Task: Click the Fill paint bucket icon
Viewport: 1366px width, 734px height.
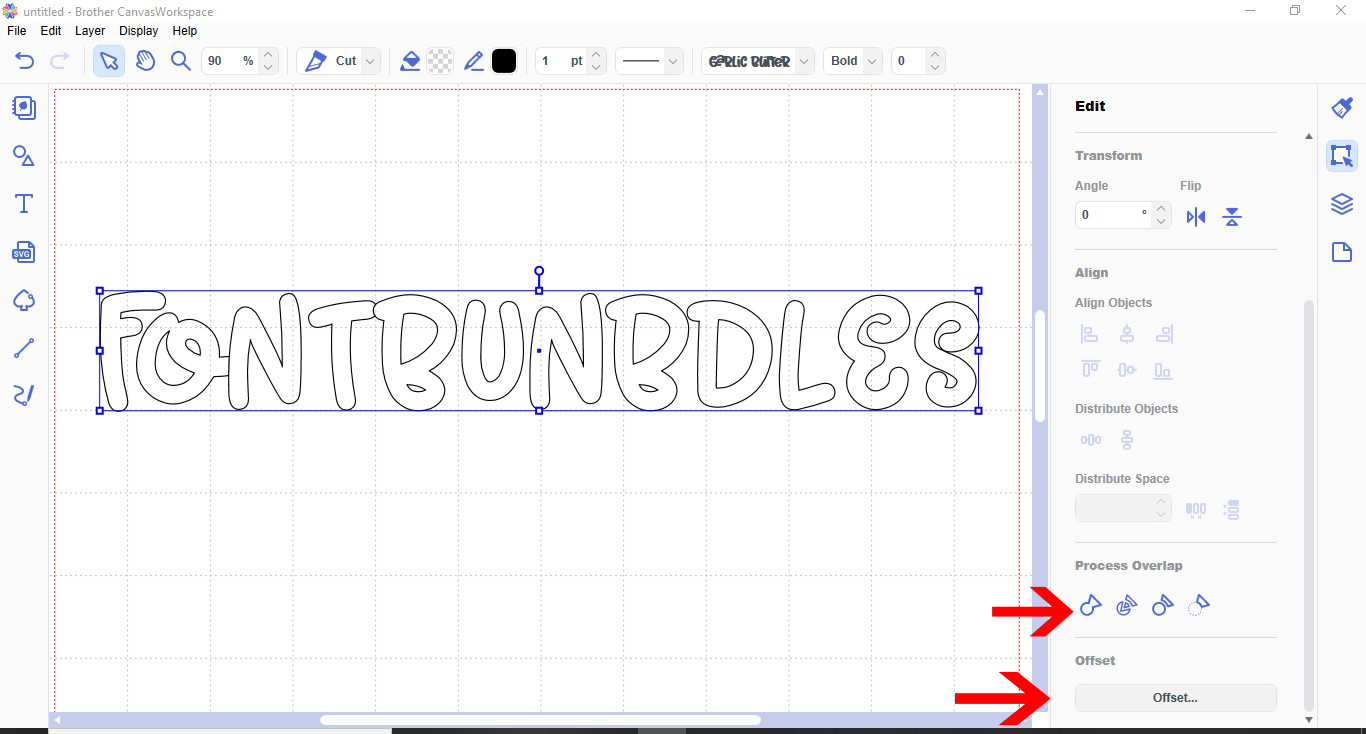Action: [410, 61]
